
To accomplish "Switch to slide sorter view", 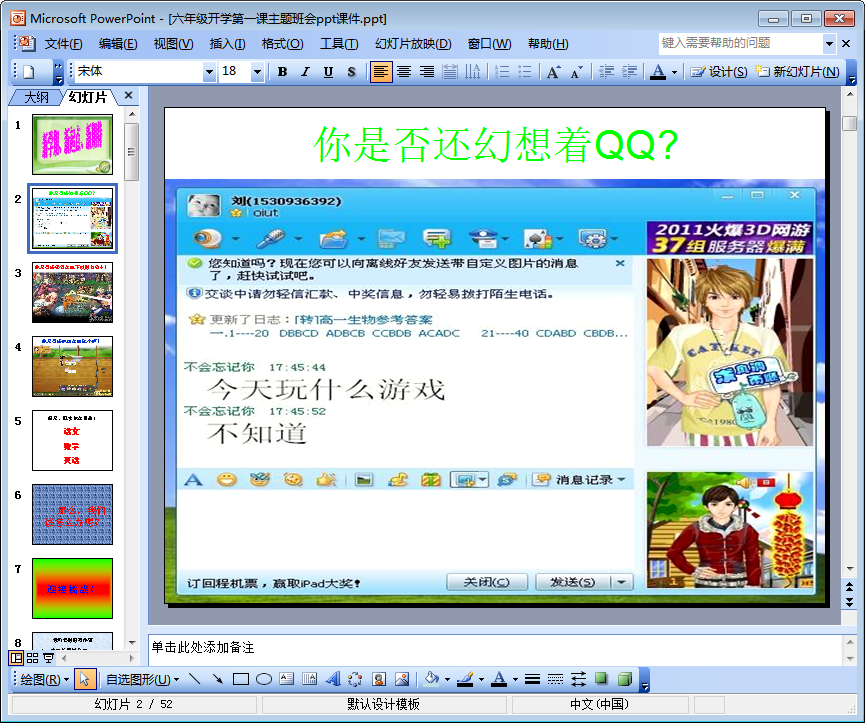I will coord(33,658).
